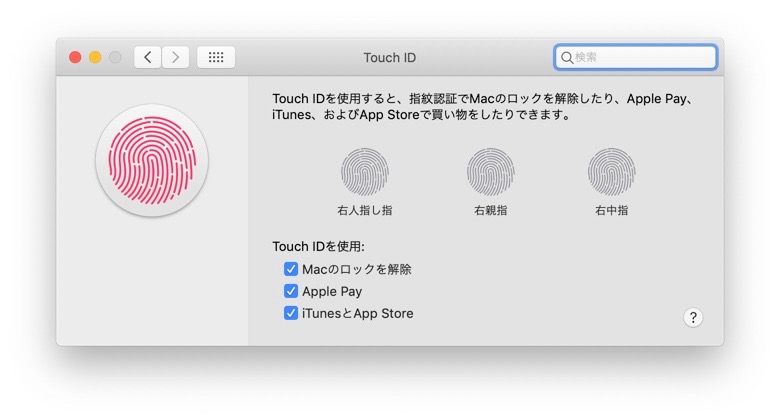Minimize window with yellow button
Image resolution: width=780 pixels, height=420 pixels.
[x=95, y=57]
